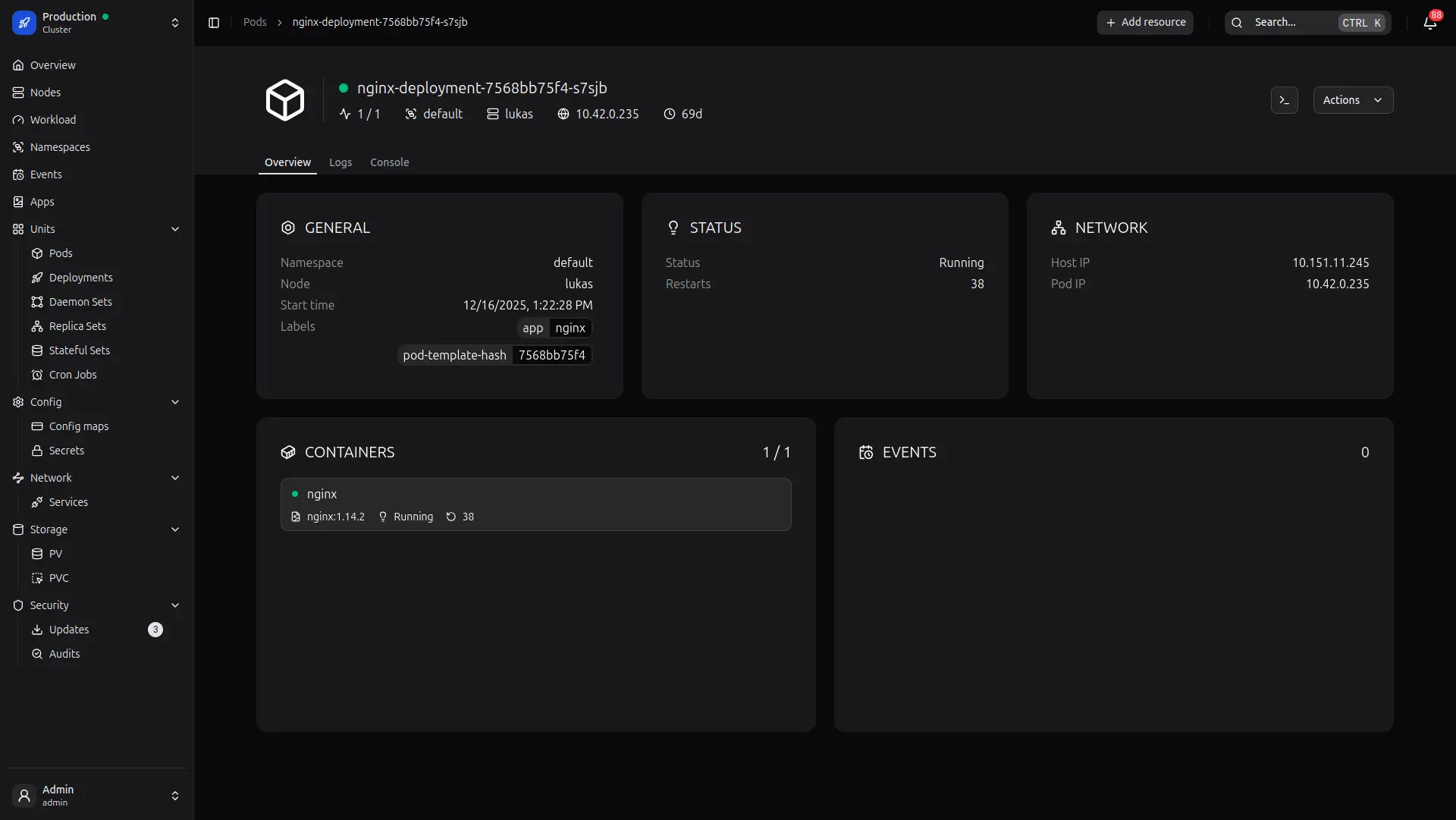
Task: Open the Production cluster switcher
Action: pyautogui.click(x=96, y=23)
